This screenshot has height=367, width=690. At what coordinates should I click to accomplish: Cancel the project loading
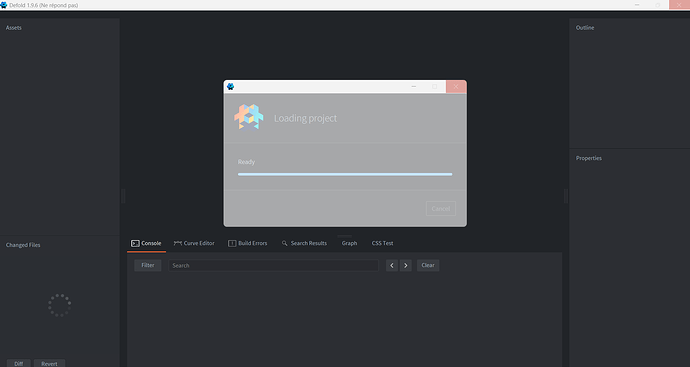pos(440,209)
